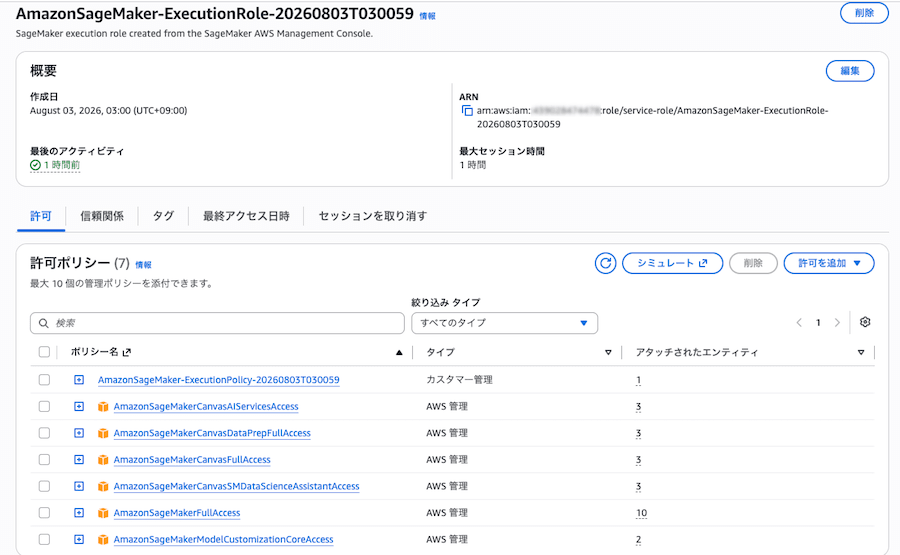
Task: Switch to the 許可 tab
Action: (x=41, y=216)
